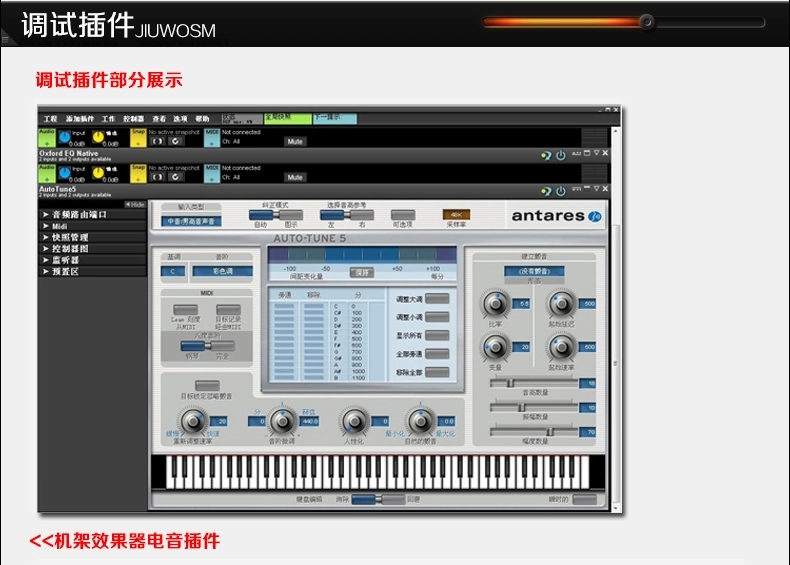Click the snapshot reload icon above Oxford EQ Native
Image resolution: width=790 pixels, height=565 pixels.
pyautogui.click(x=175, y=141)
